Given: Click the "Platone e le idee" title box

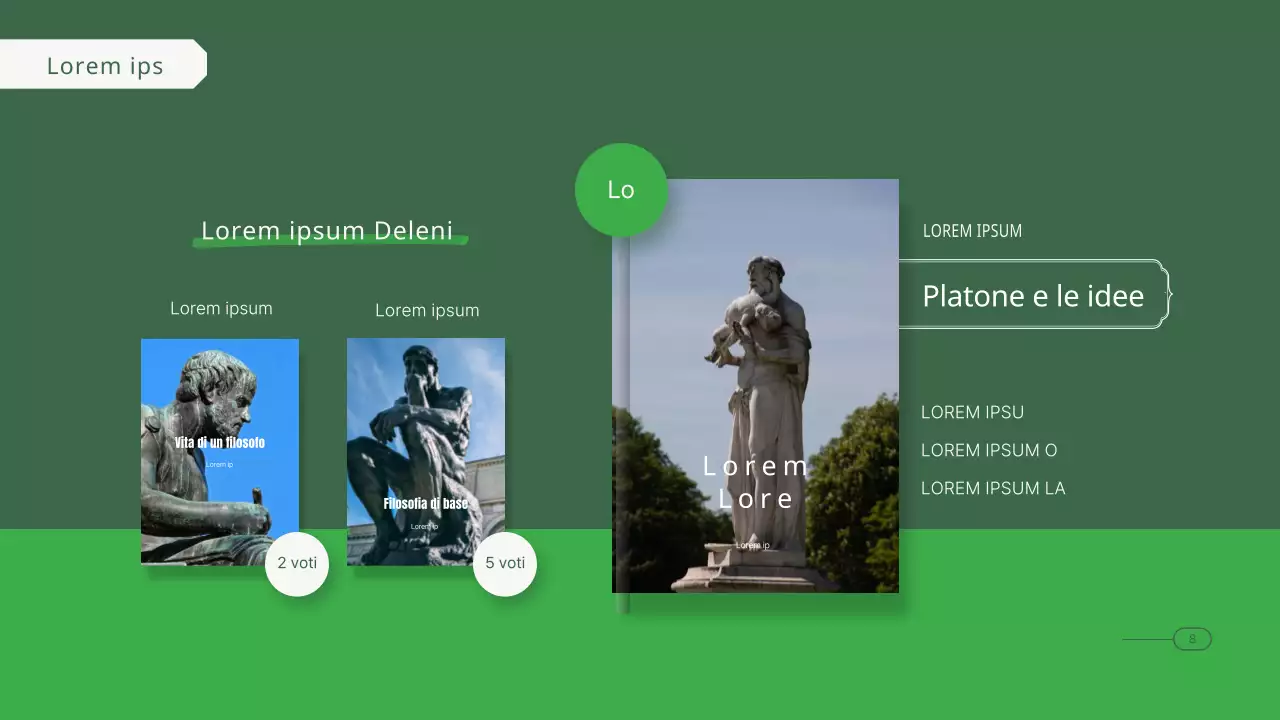Looking at the screenshot, I should point(1033,296).
